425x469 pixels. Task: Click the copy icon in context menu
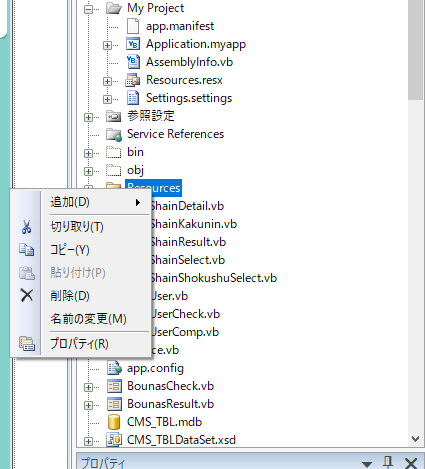tap(26, 250)
